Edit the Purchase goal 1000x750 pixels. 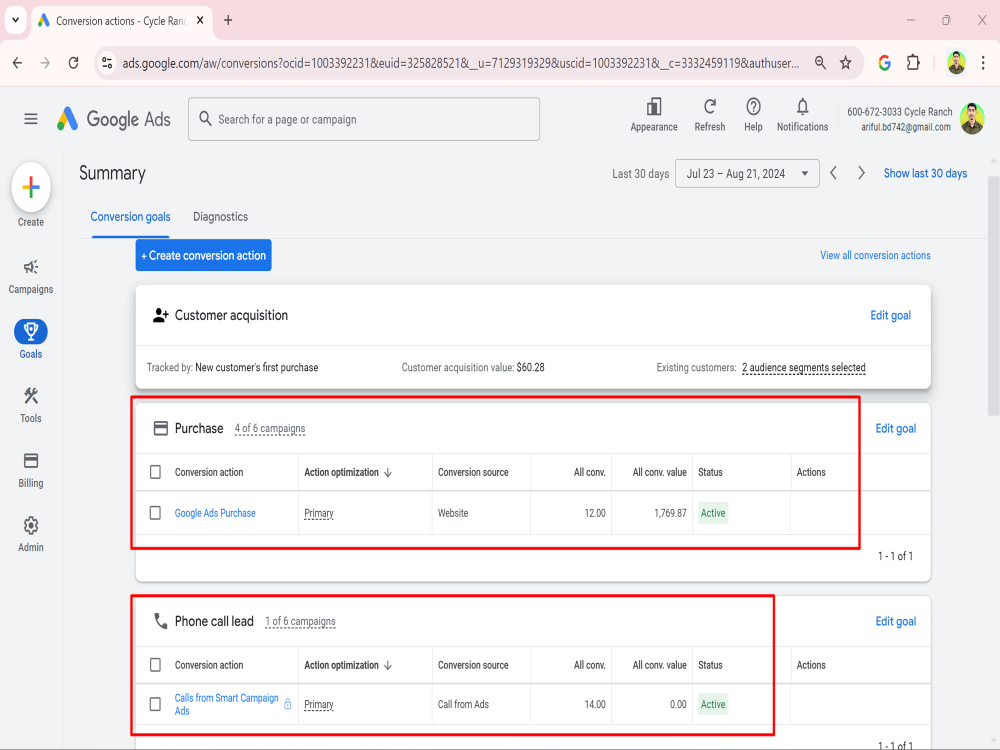coord(895,429)
